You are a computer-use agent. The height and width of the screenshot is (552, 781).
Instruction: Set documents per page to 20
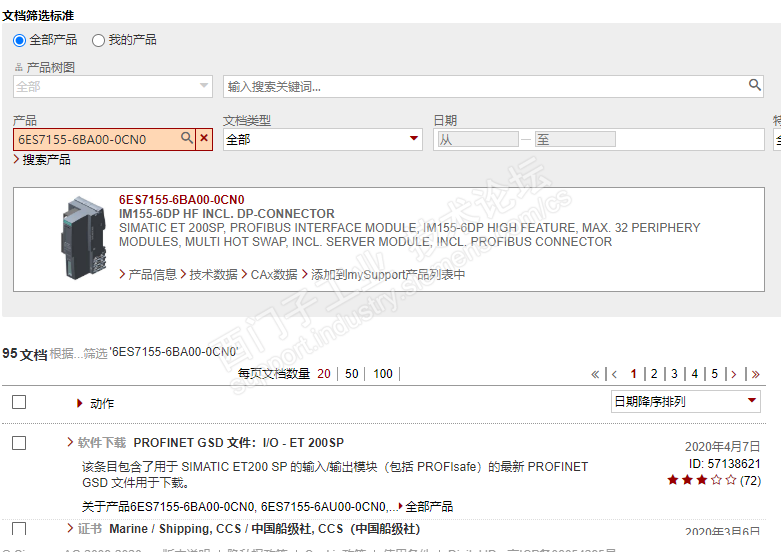click(x=324, y=374)
